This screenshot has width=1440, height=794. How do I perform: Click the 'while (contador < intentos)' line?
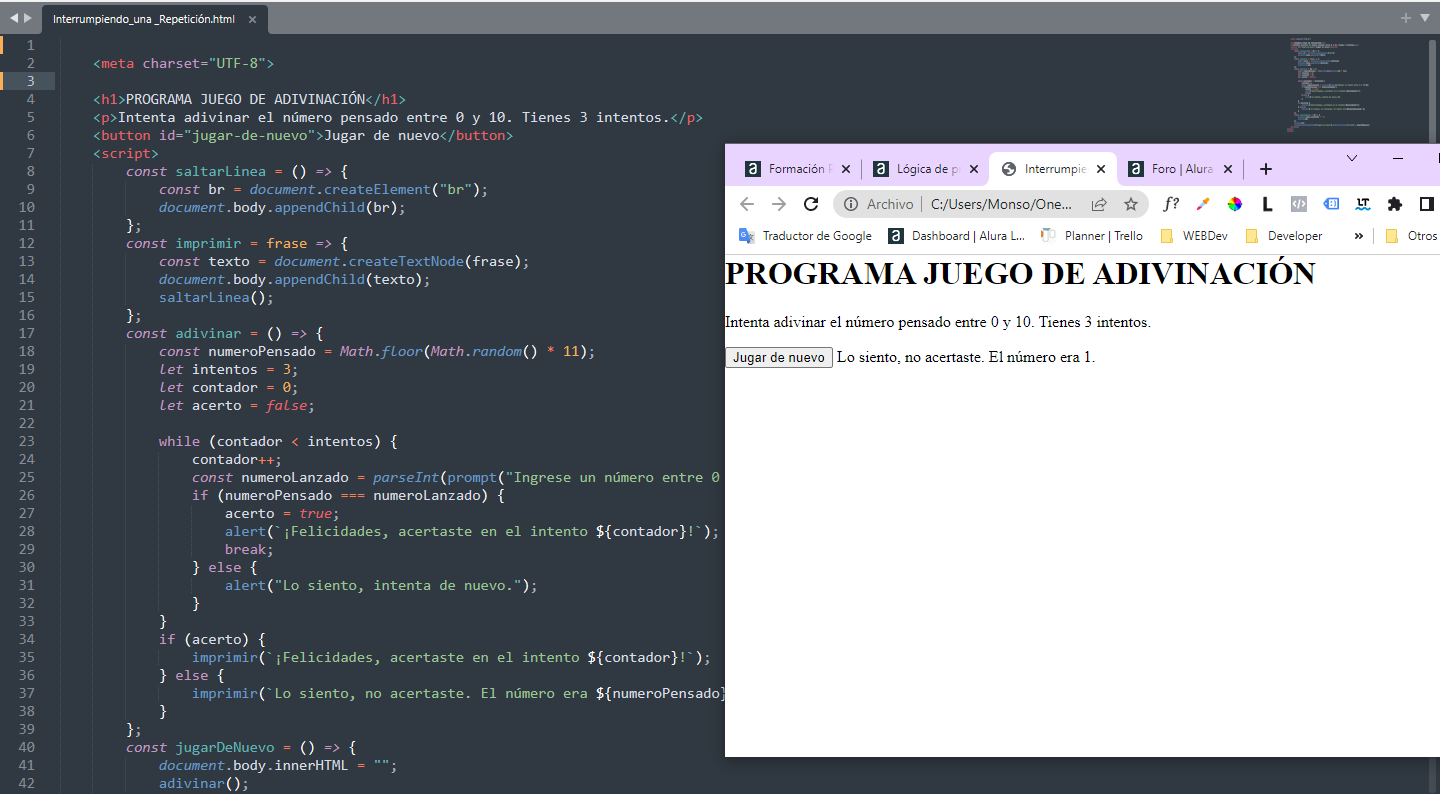coord(278,441)
